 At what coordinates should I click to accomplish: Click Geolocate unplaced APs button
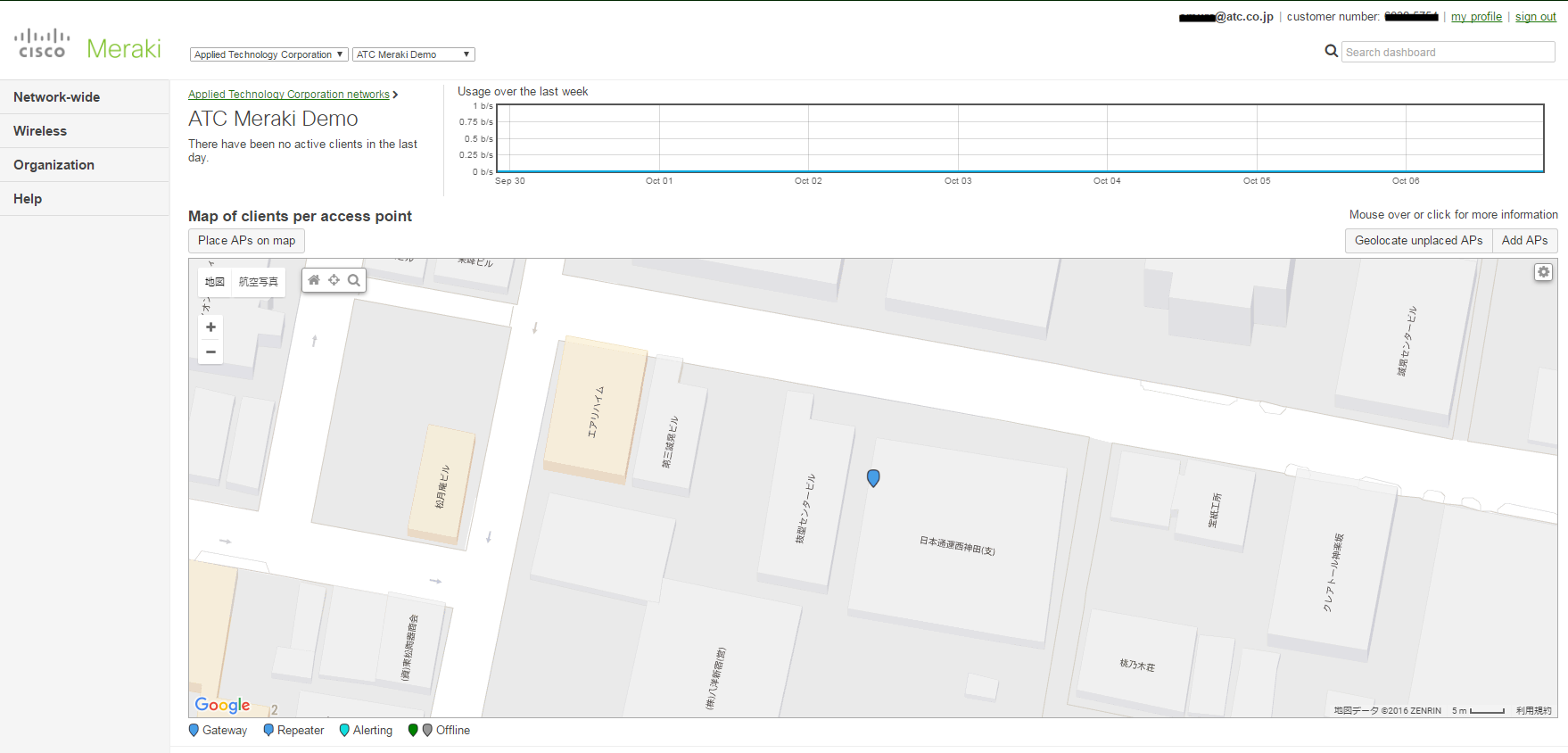[1418, 241]
